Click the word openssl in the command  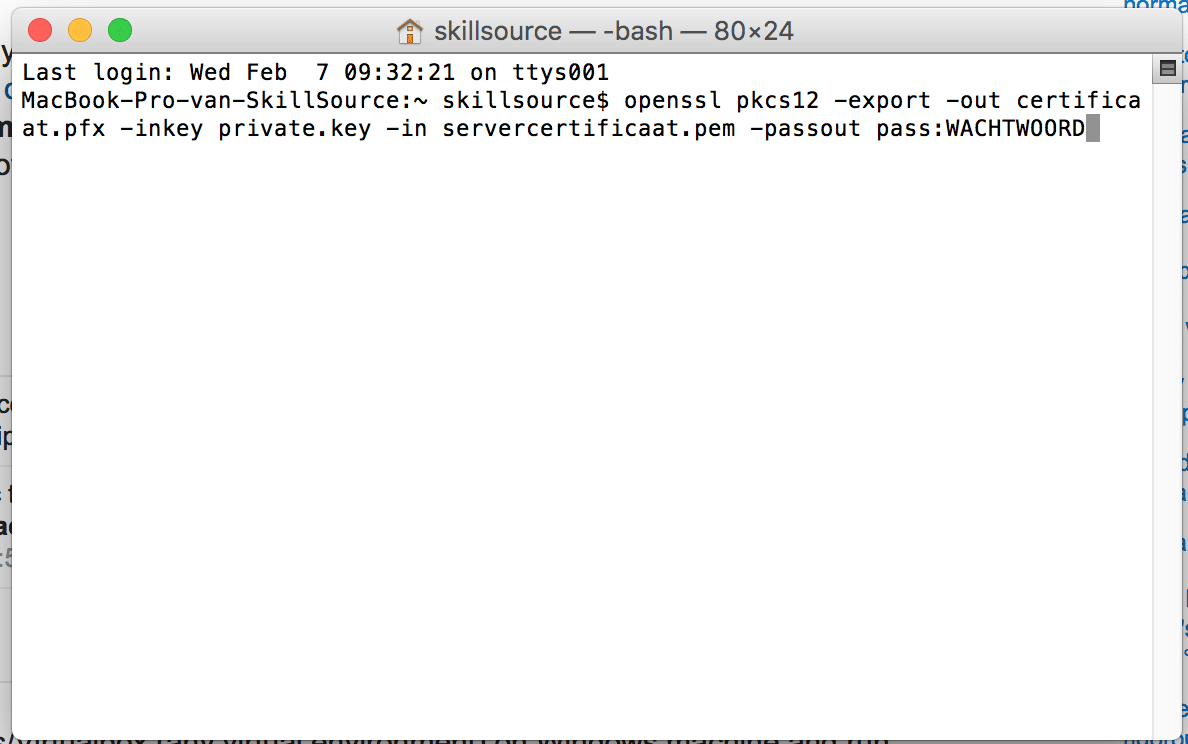pos(672,100)
